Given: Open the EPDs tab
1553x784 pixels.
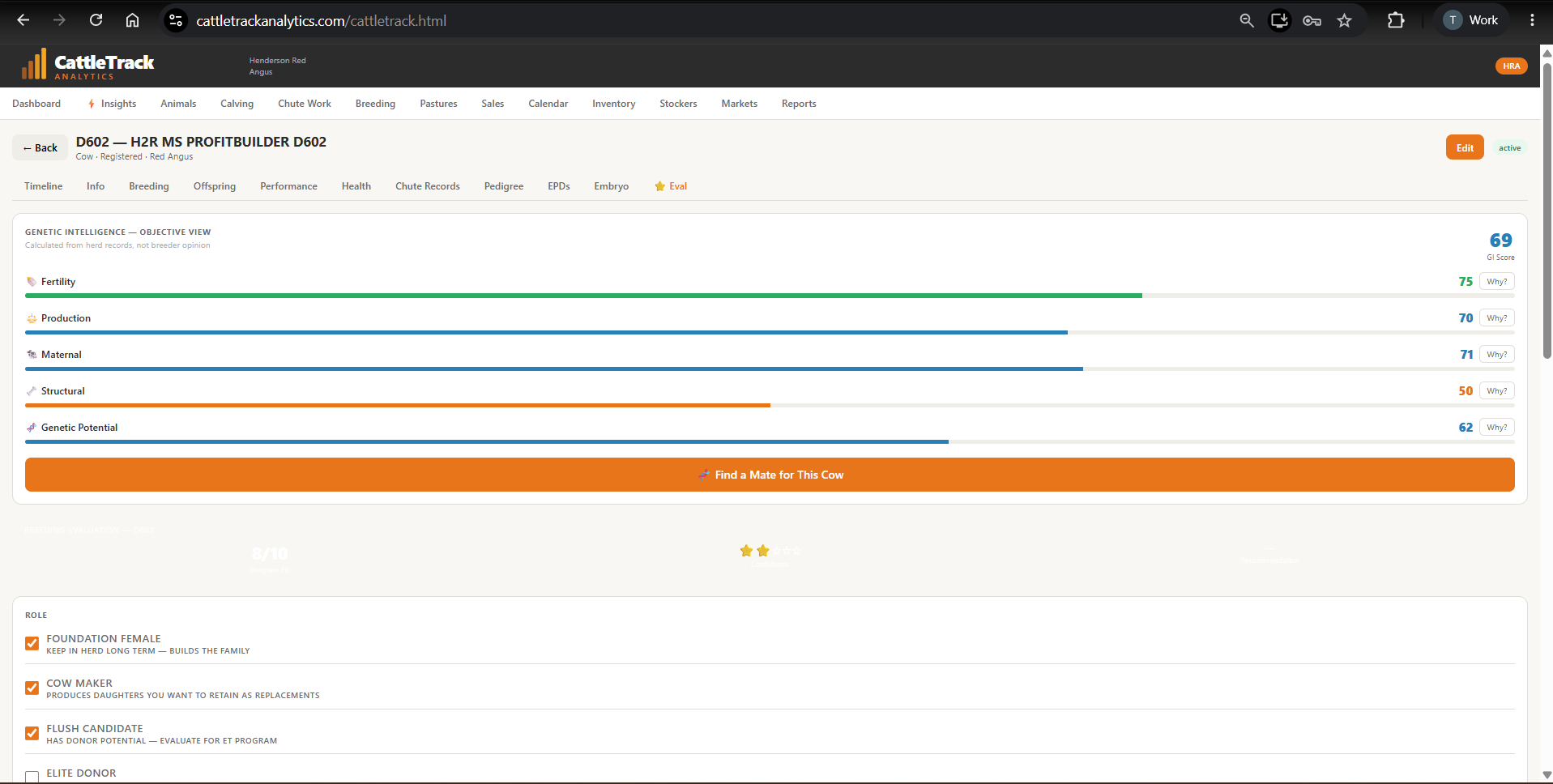Looking at the screenshot, I should pos(559,186).
